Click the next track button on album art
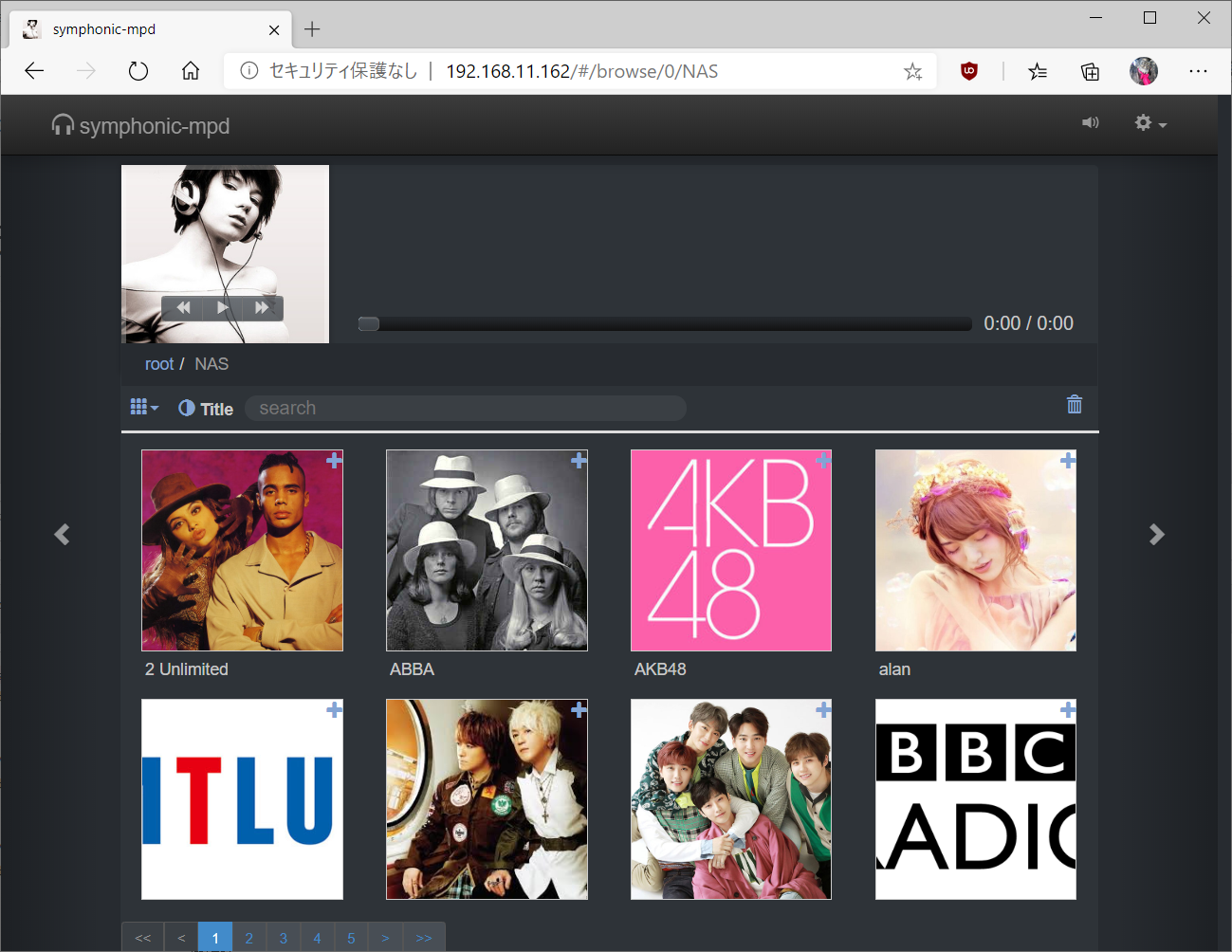Screen dimensions: 1232x952 [x=262, y=308]
